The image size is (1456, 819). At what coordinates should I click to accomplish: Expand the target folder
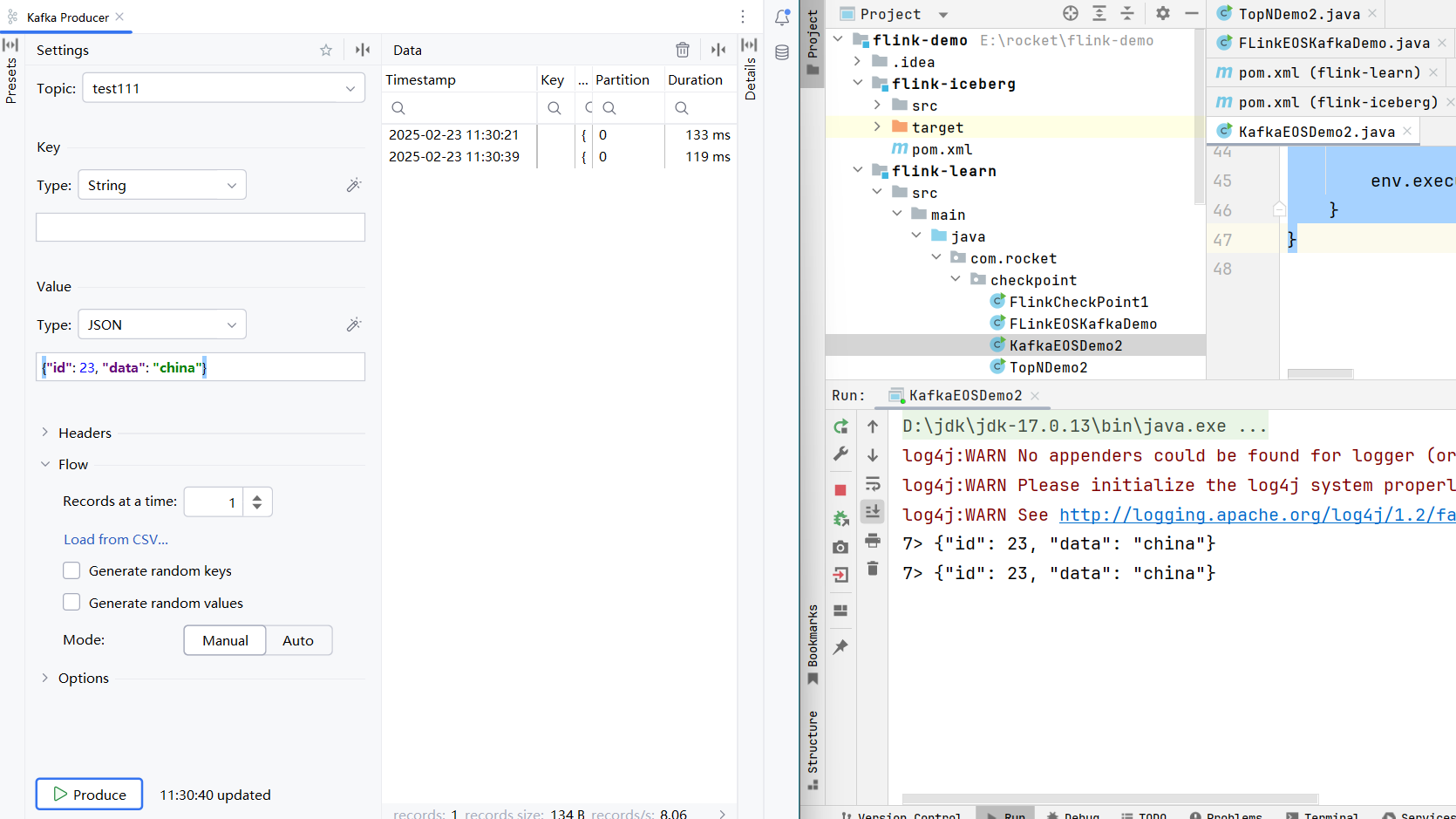(x=877, y=127)
